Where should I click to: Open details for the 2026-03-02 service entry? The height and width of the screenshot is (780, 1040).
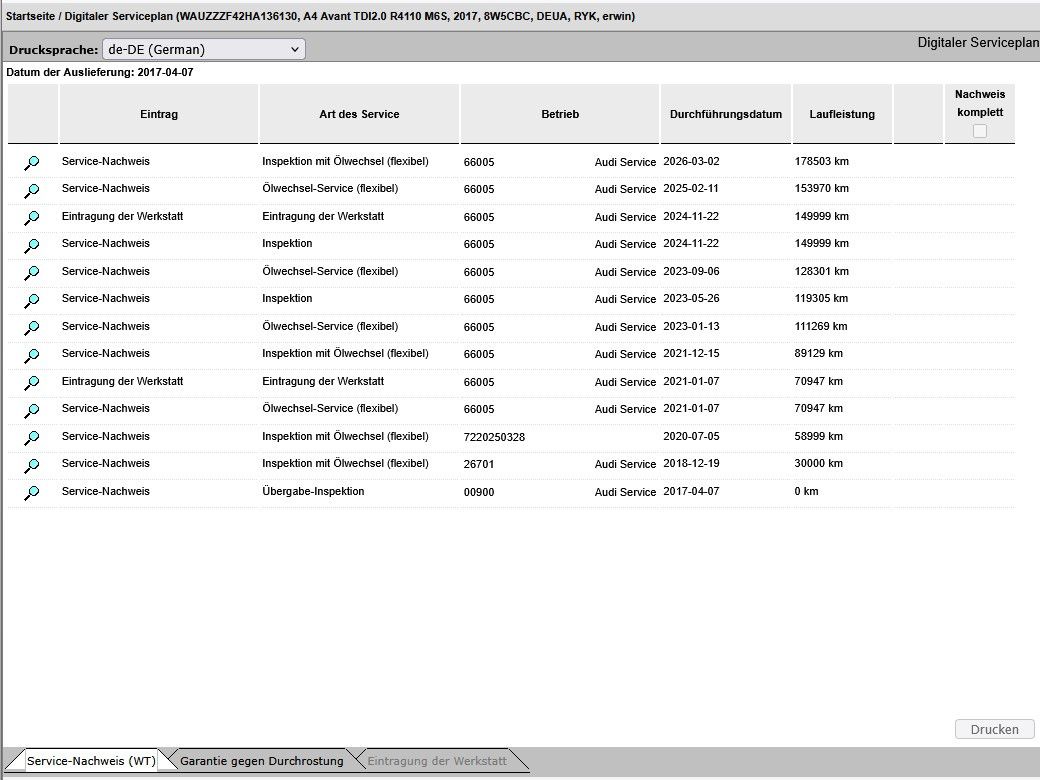pyautogui.click(x=32, y=162)
